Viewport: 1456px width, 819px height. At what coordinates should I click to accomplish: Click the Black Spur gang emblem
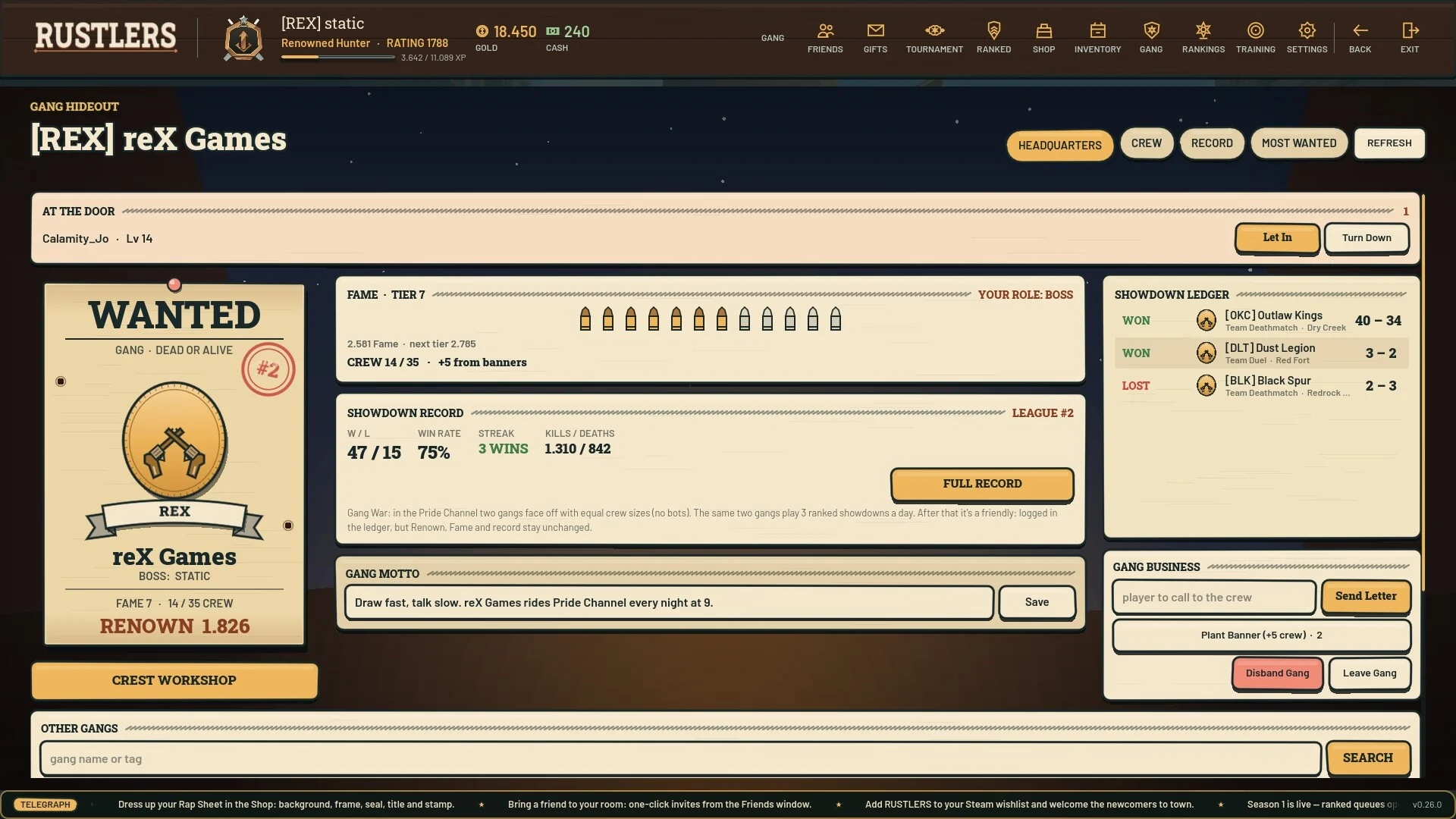(1206, 385)
